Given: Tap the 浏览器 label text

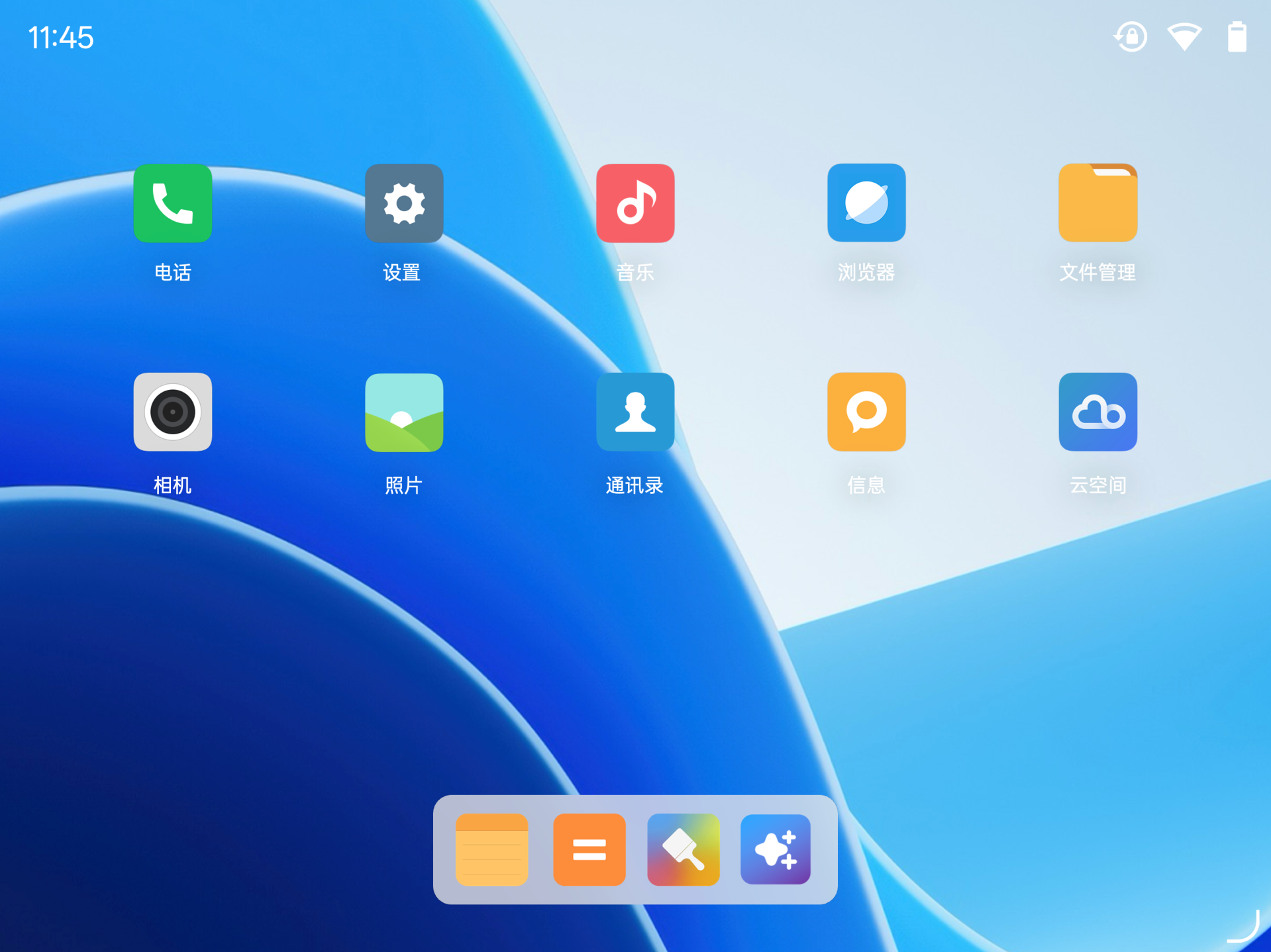Looking at the screenshot, I should point(866,272).
